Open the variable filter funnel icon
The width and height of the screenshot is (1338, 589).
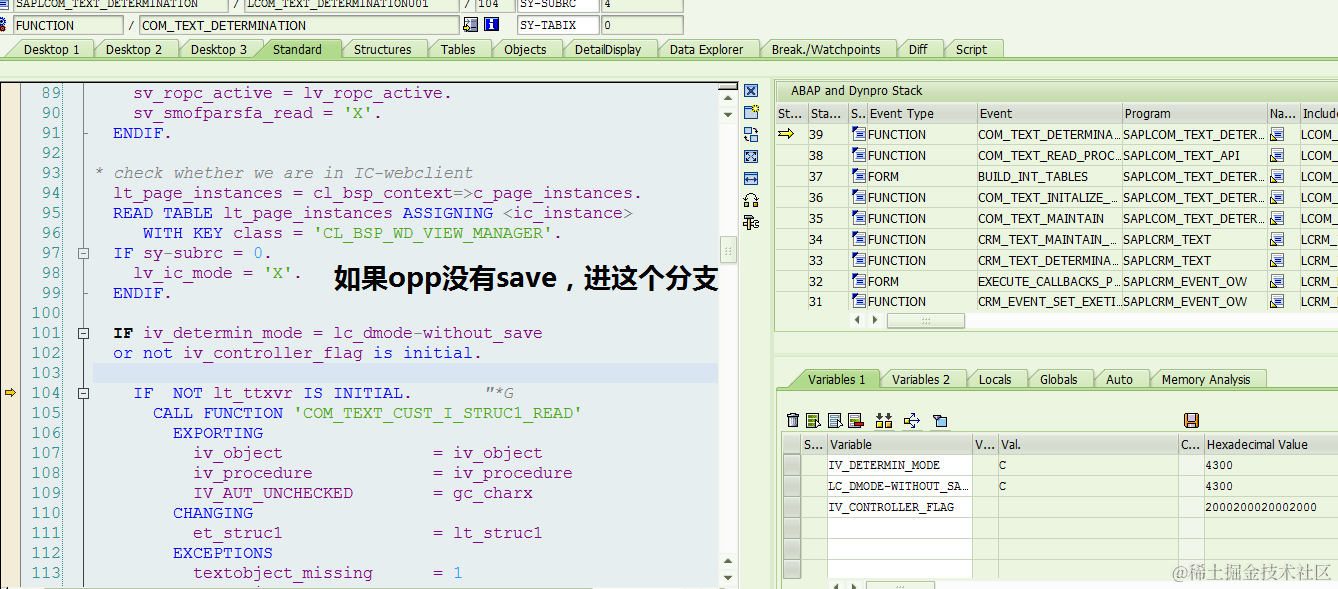(x=939, y=420)
